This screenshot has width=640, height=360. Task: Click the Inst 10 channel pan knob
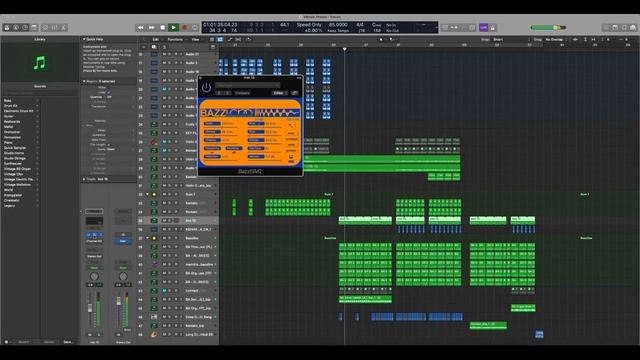tap(94, 276)
